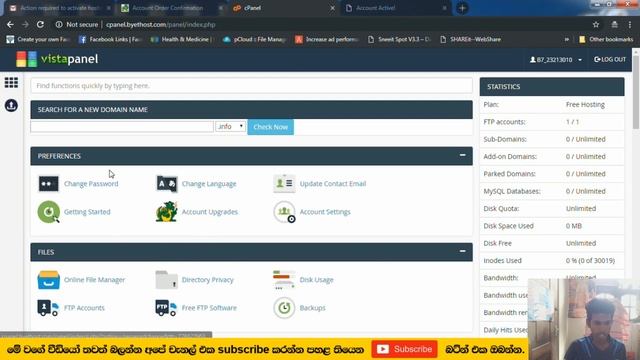Open the Chrome menu three-dots icon

point(630,24)
